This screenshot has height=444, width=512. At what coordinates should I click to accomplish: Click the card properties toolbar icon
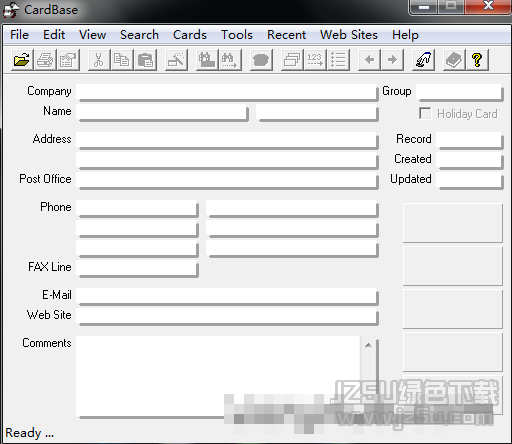68,60
